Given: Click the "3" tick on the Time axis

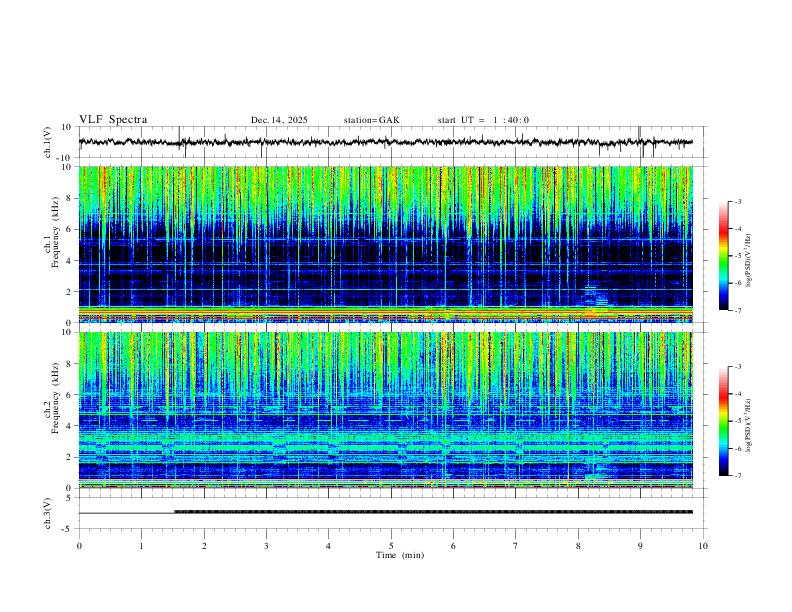Looking at the screenshot, I should [266, 546].
